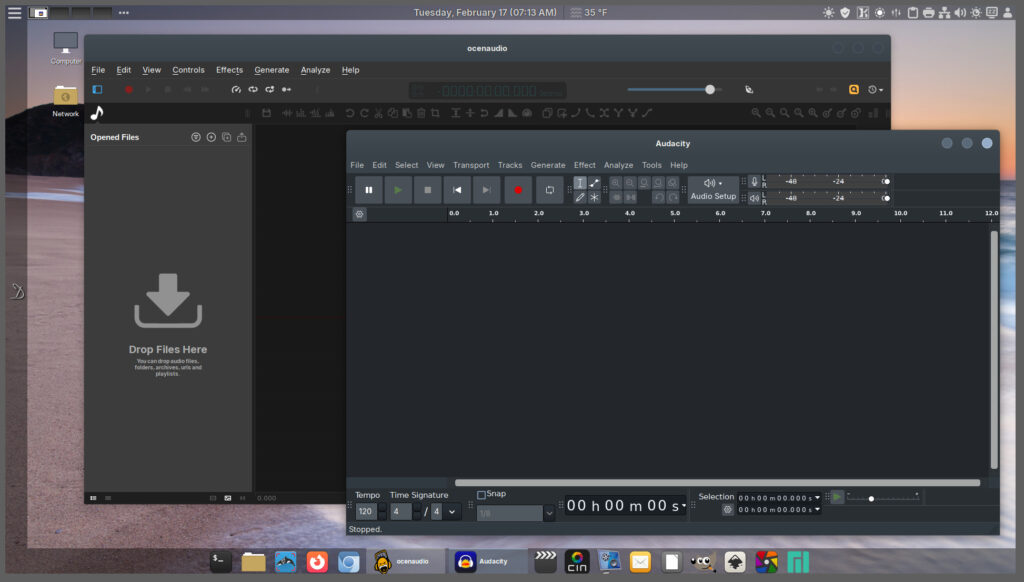Screen dimensions: 1024x582
Task: Click Audacity's Zoom In magnifier
Action: (616, 183)
